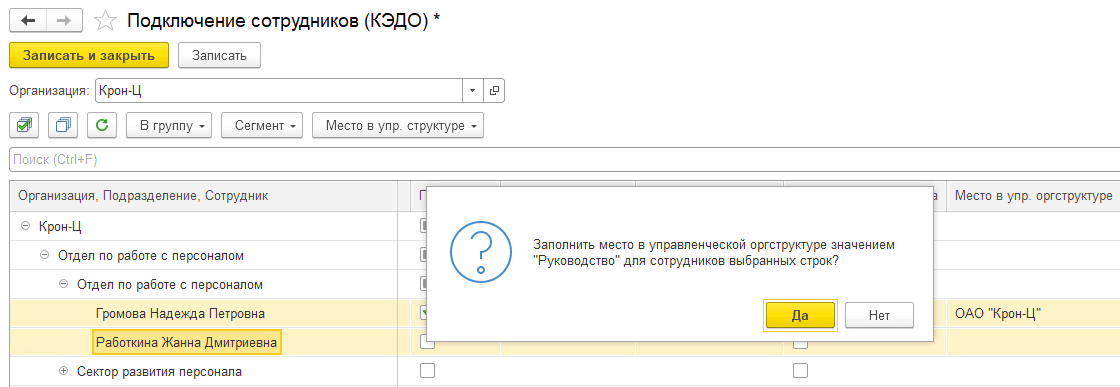The height and width of the screenshot is (387, 1120).
Task: Select row Работкина Жанна Дмитриевна
Action: point(187,343)
